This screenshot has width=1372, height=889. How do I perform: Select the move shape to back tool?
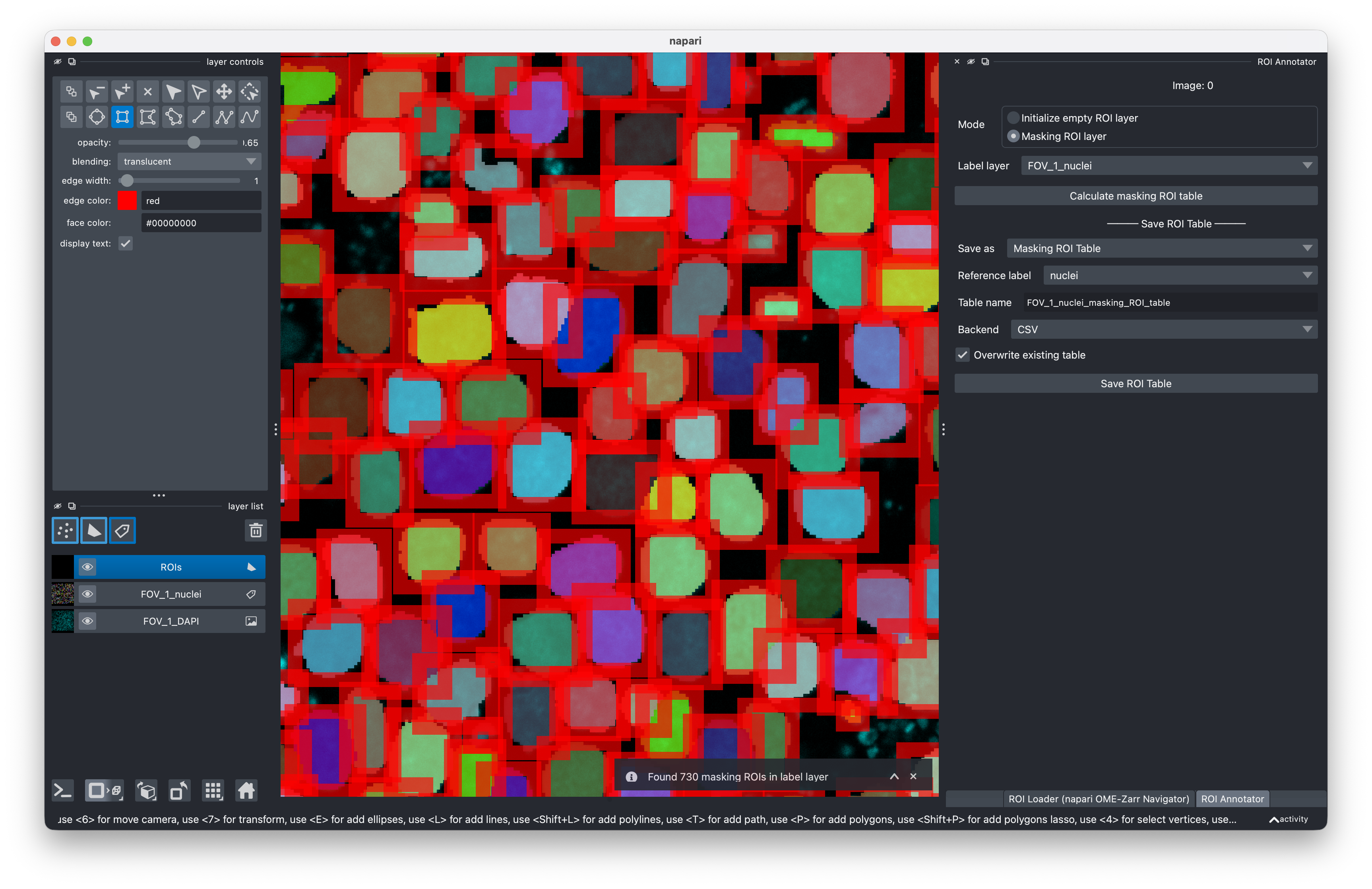pos(71,92)
